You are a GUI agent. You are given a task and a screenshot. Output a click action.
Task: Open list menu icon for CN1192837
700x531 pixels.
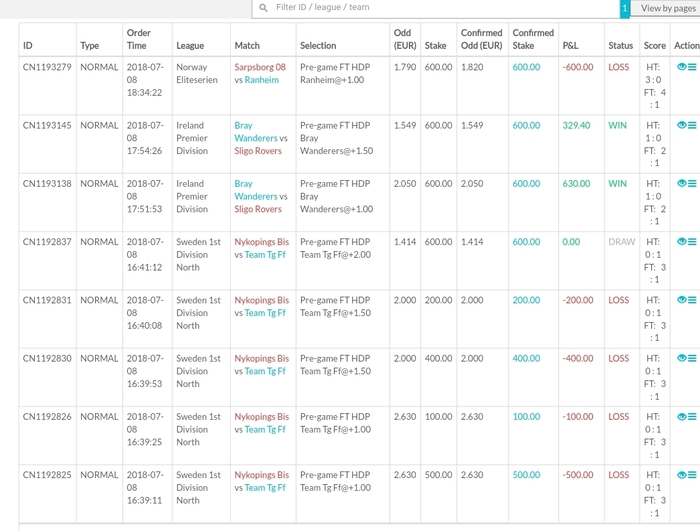pos(692,242)
